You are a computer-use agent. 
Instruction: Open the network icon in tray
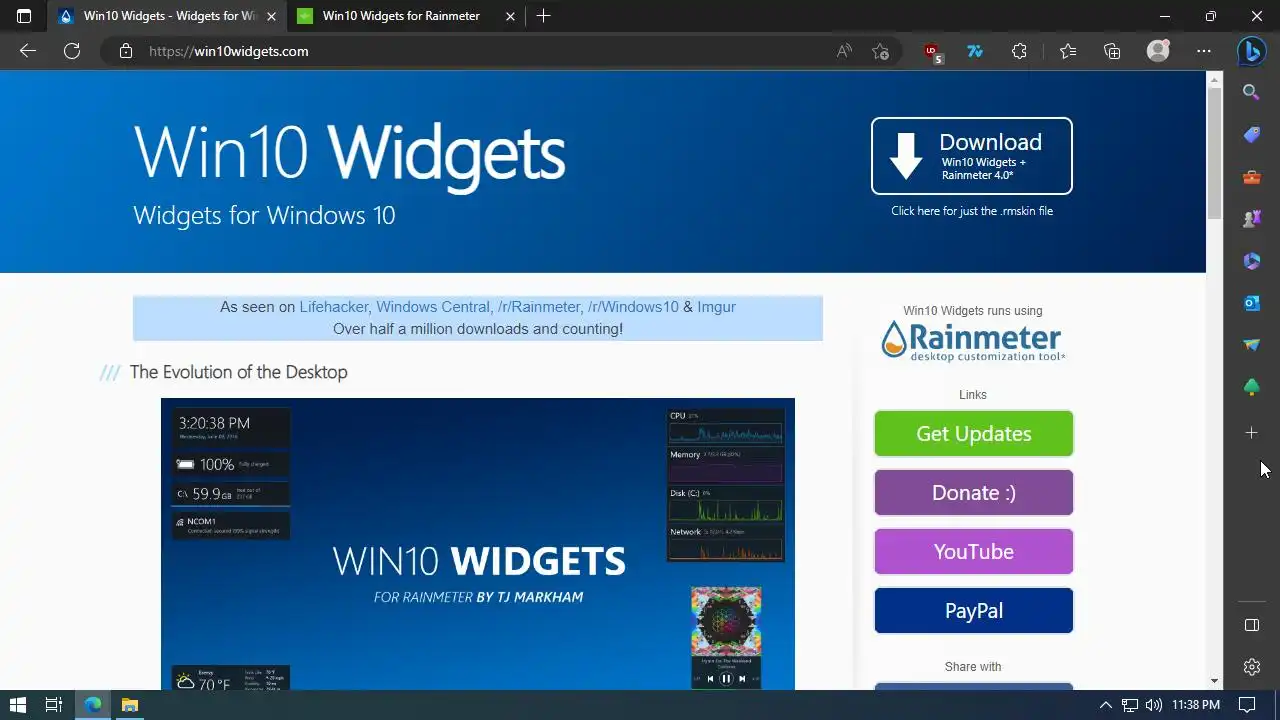pos(1130,705)
